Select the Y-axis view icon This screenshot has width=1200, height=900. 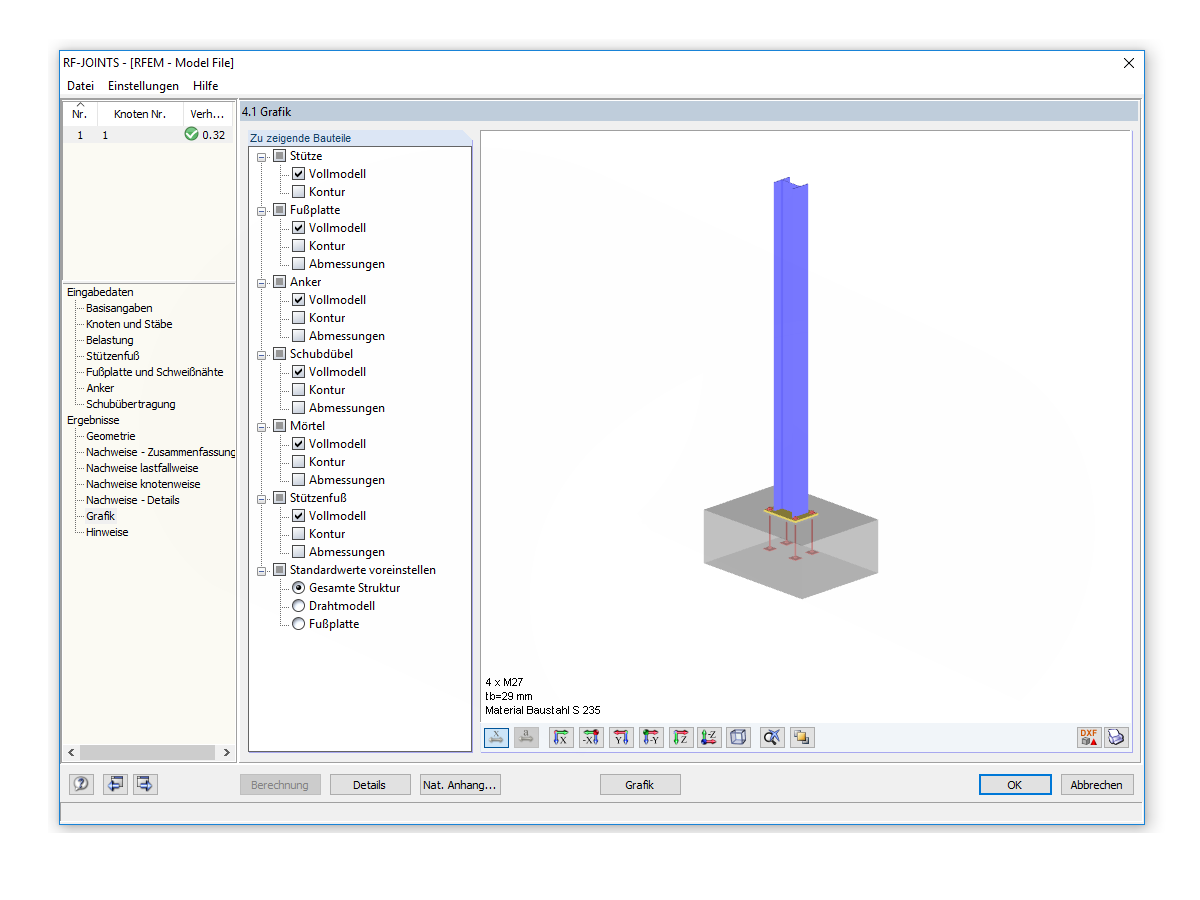621,737
